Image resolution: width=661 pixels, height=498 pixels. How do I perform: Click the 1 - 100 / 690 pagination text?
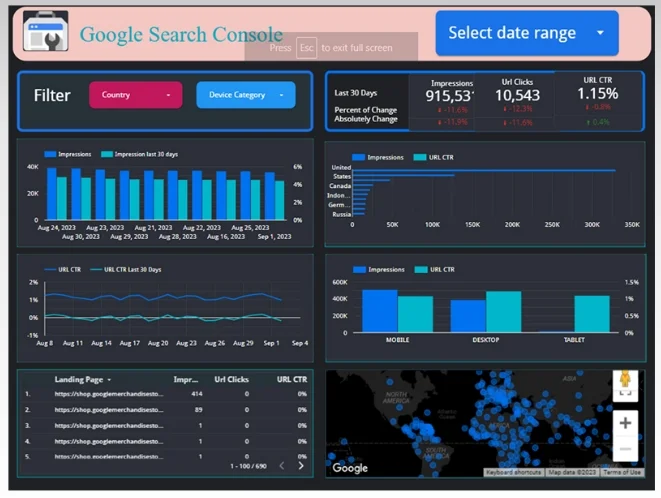[248, 466]
